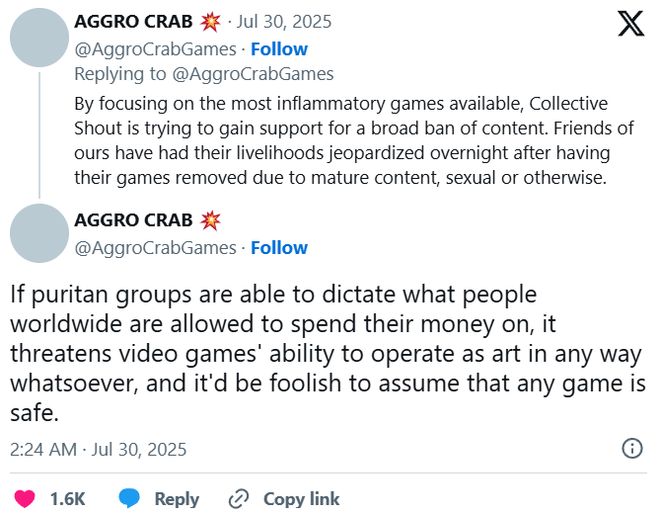Click the Reply text label
The image size is (660, 514).
coord(176,498)
